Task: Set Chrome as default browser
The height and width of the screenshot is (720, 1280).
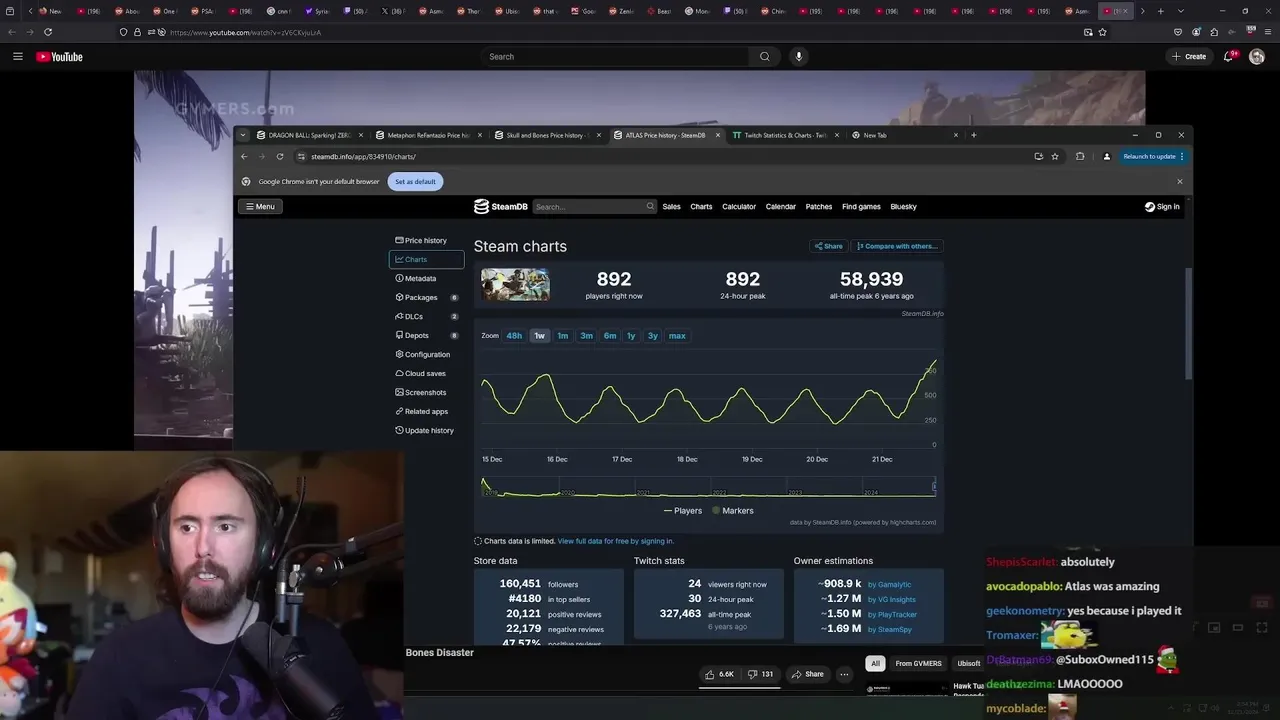Action: (x=415, y=181)
